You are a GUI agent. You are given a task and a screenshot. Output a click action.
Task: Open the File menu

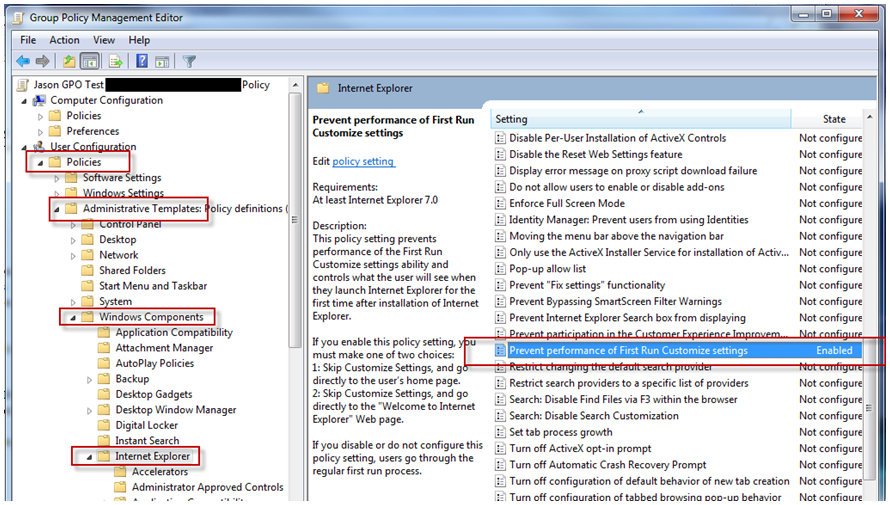[28, 40]
